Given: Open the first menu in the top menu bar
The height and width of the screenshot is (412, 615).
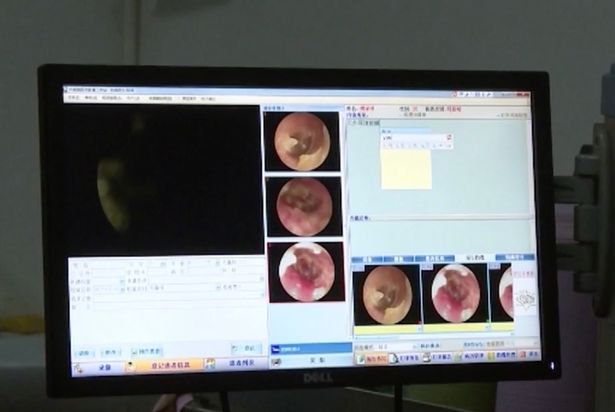Looking at the screenshot, I should tap(74, 98).
